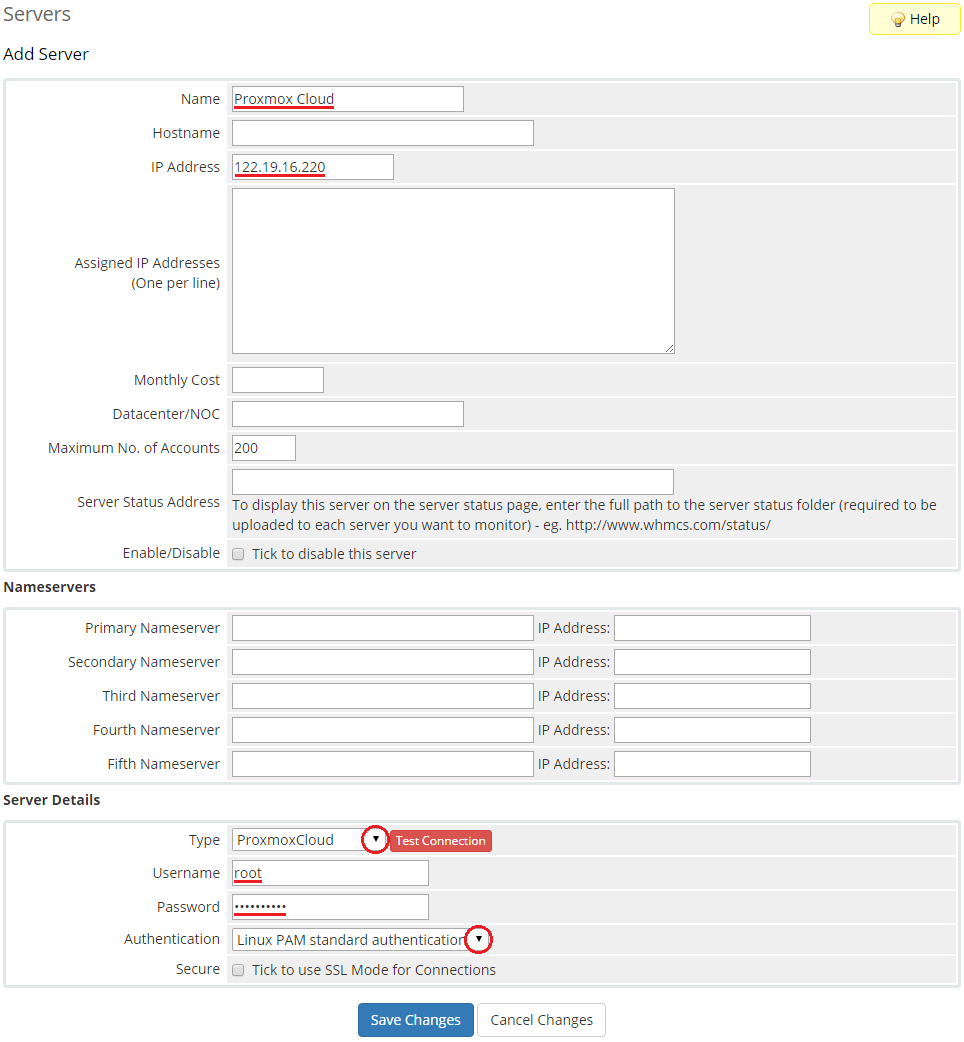The height and width of the screenshot is (1042, 964).
Task: Open the server Type dropdown
Action: coord(309,840)
